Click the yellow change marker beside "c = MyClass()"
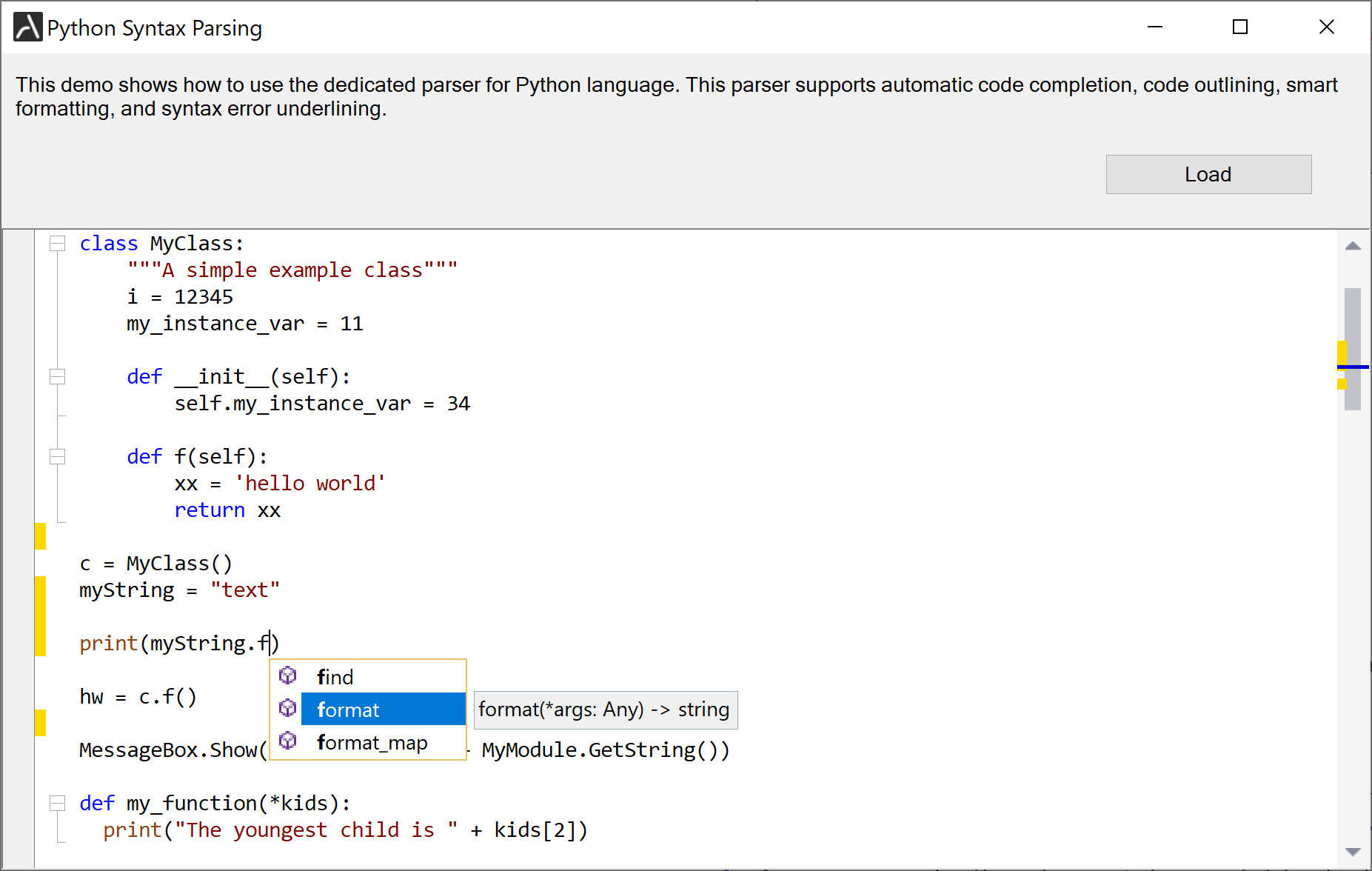The width and height of the screenshot is (1372, 871). pos(39,535)
